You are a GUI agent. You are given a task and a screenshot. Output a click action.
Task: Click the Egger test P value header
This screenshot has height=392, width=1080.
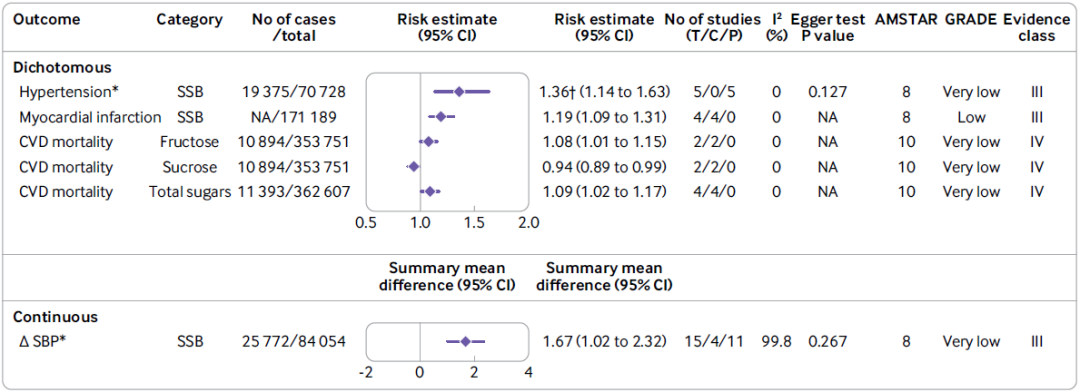click(x=827, y=28)
